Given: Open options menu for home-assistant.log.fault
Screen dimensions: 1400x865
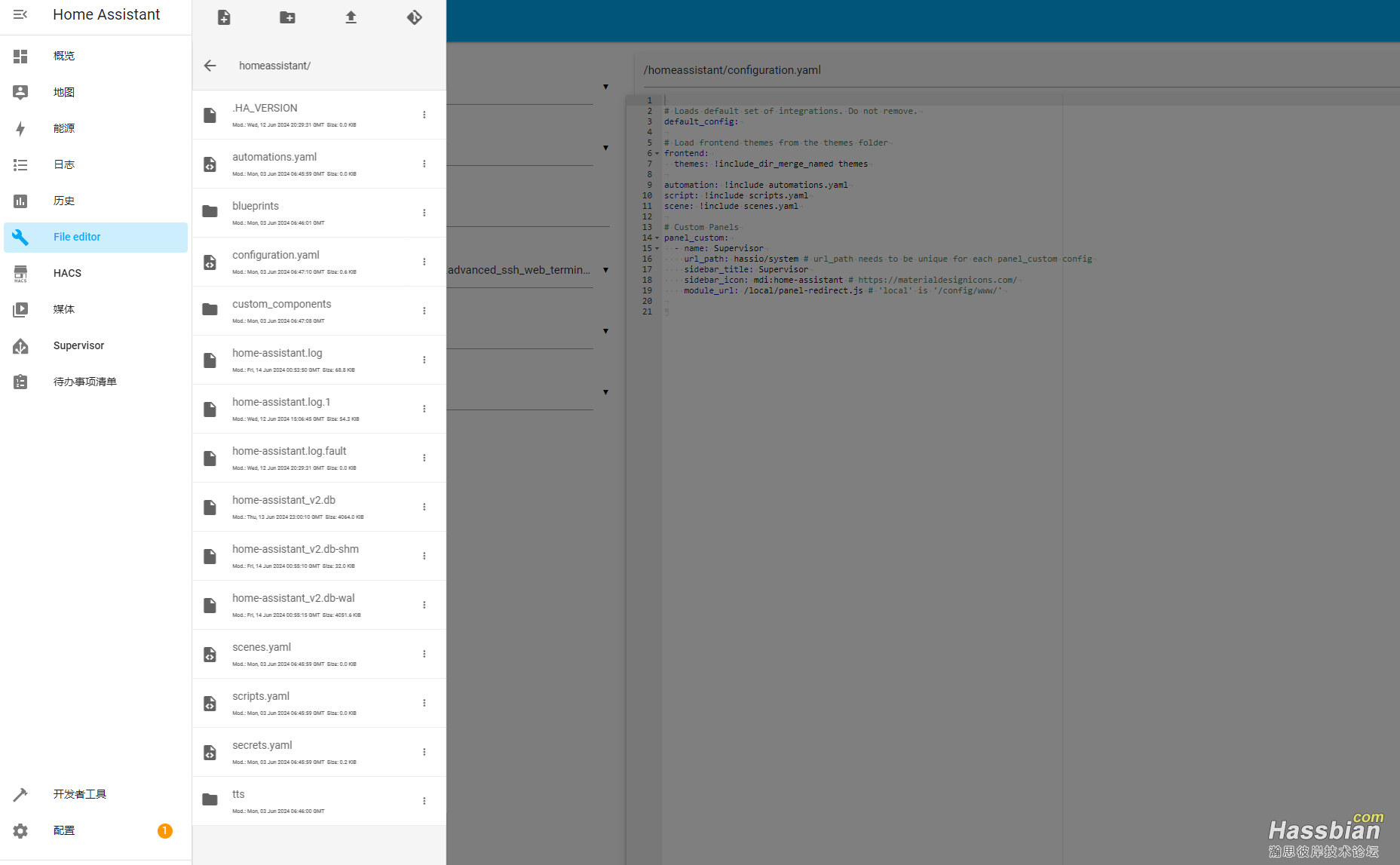Looking at the screenshot, I should (x=424, y=458).
